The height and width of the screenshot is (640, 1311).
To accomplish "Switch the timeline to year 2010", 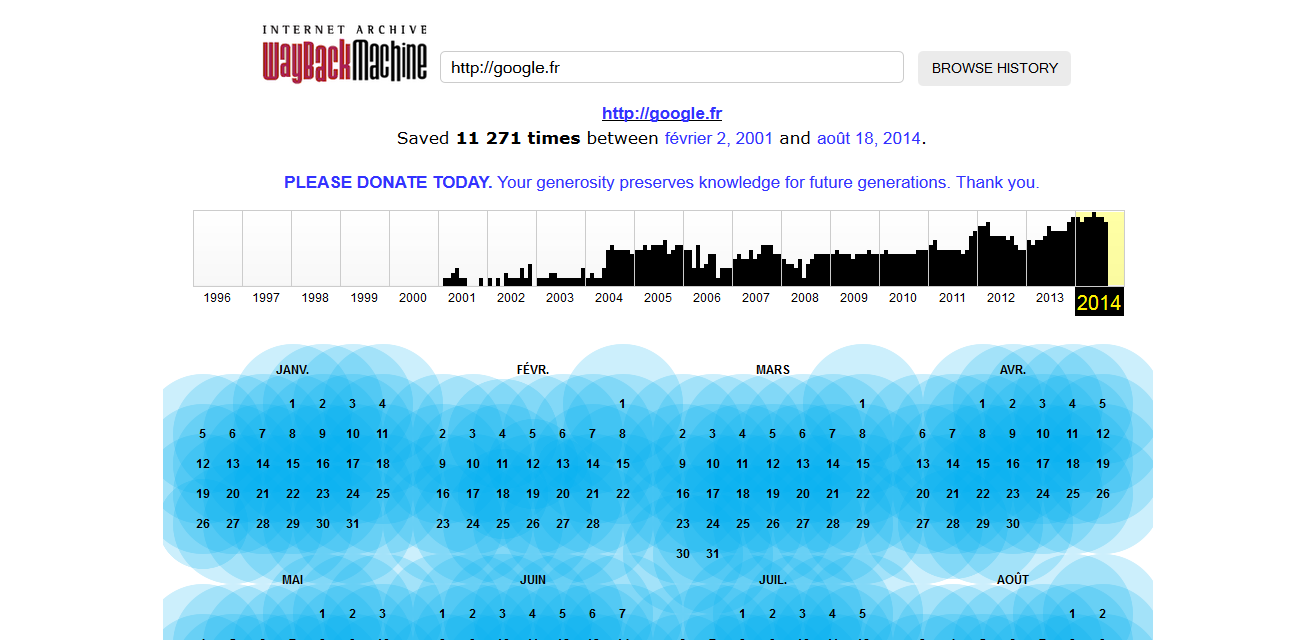I will (903, 297).
